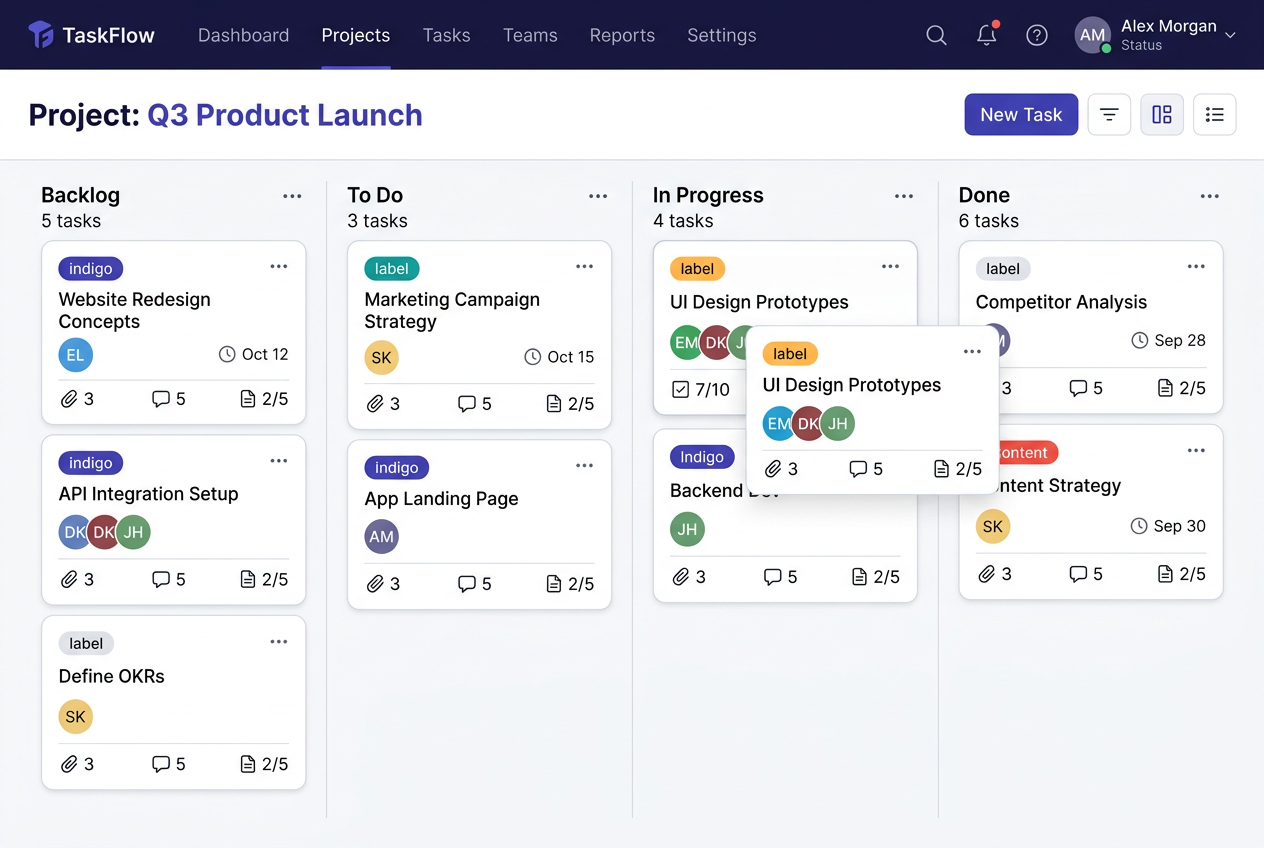Open the filter icon next to New Task
Viewport: 1264px width, 848px height.
pos(1109,115)
